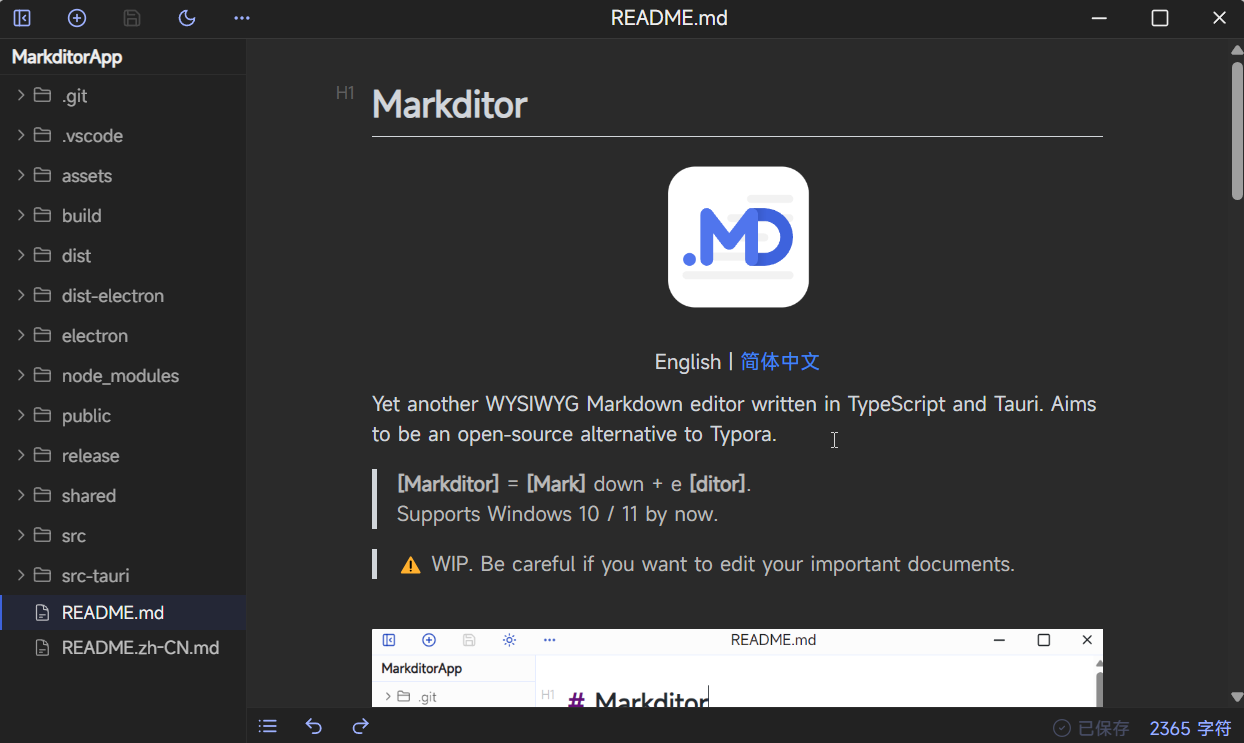The image size is (1244, 743).
Task: Select the dist-electron folder name
Action: click(x=113, y=296)
